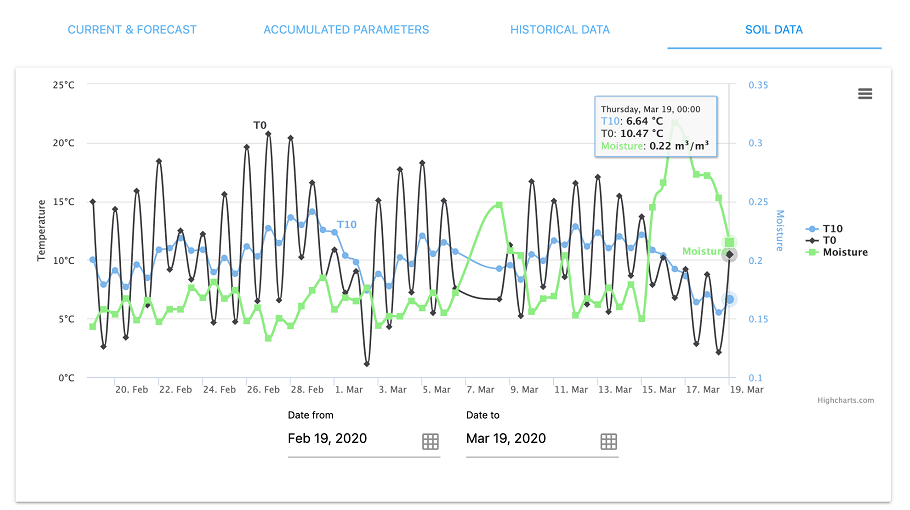Click the 13. Mar x-axis label

(615, 390)
